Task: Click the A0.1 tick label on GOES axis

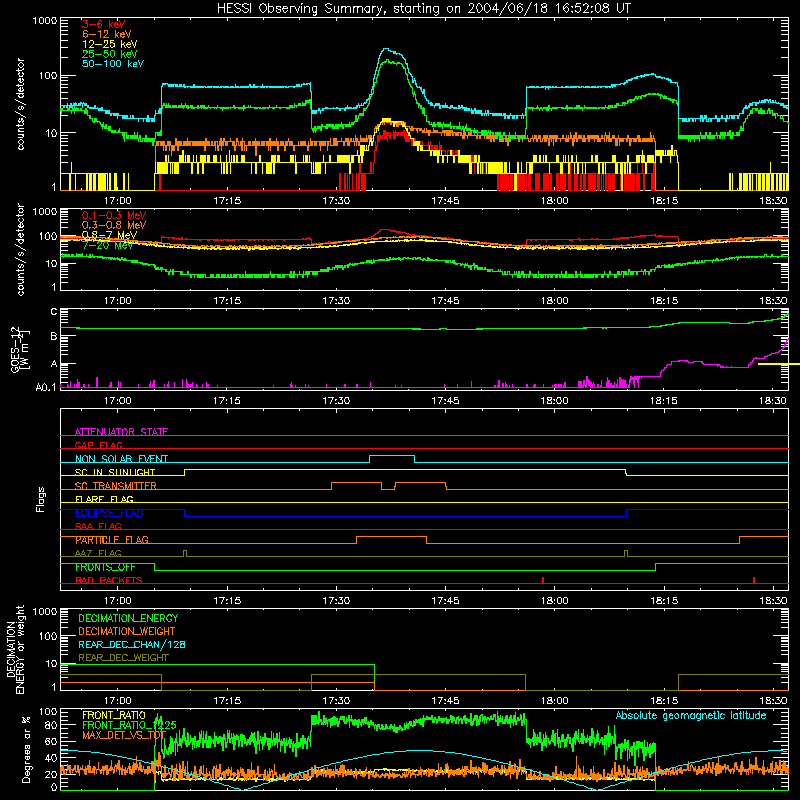Action: (46, 388)
